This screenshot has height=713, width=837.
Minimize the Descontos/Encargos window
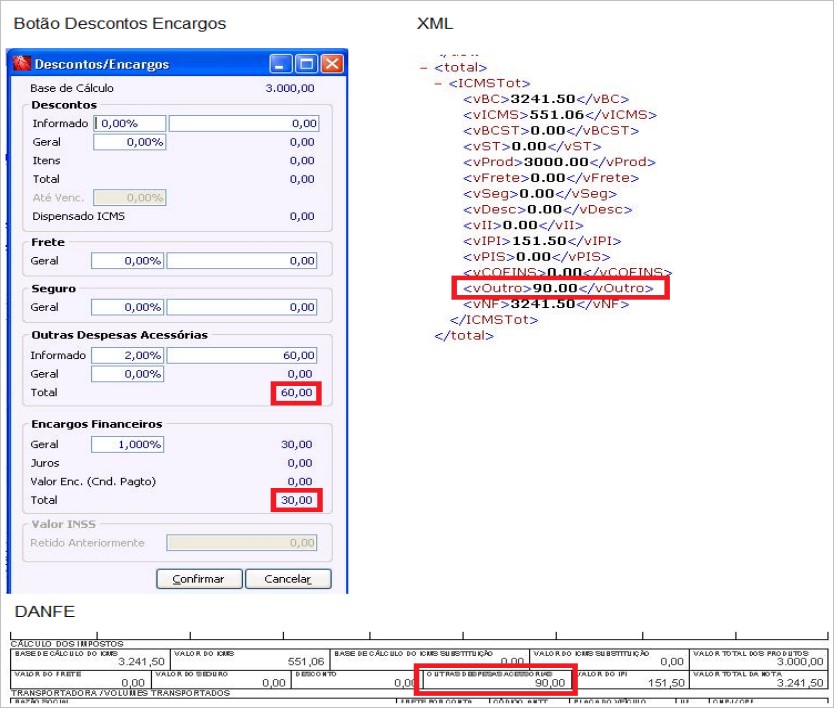[281, 64]
